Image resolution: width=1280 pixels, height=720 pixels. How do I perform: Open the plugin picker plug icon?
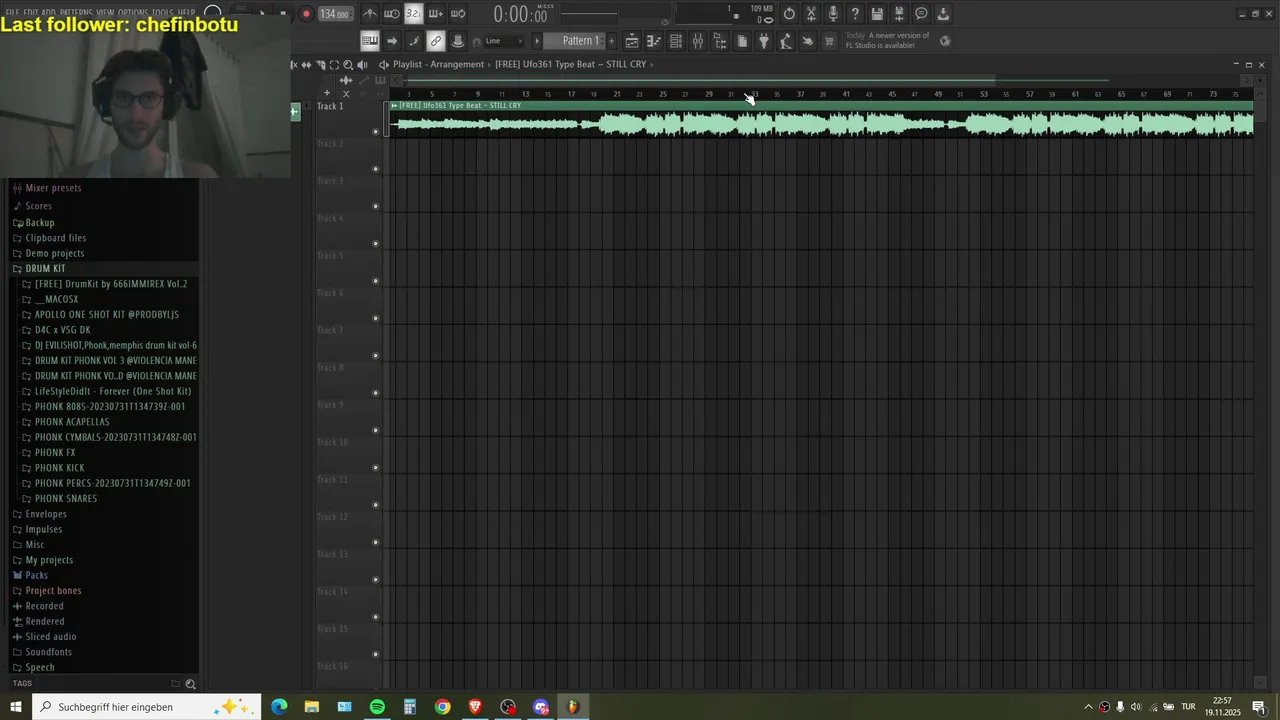[x=764, y=41]
